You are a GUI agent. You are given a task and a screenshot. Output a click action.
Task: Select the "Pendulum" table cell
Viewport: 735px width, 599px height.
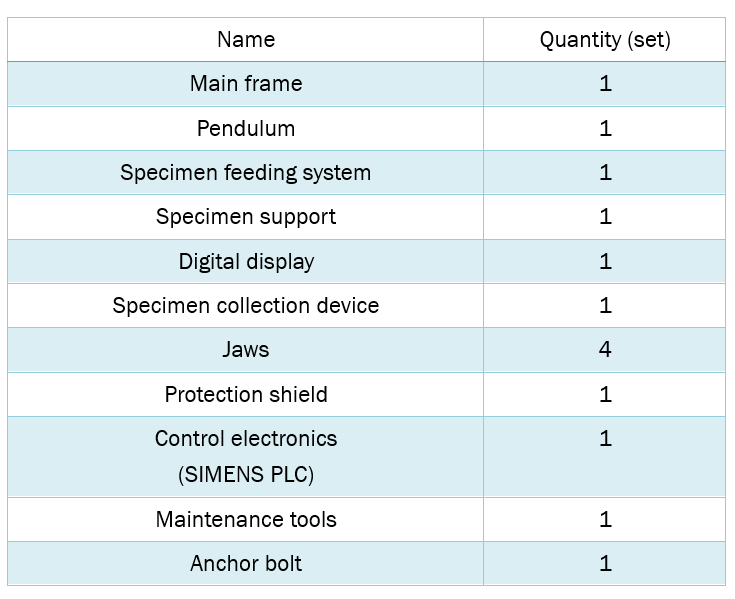tap(246, 129)
